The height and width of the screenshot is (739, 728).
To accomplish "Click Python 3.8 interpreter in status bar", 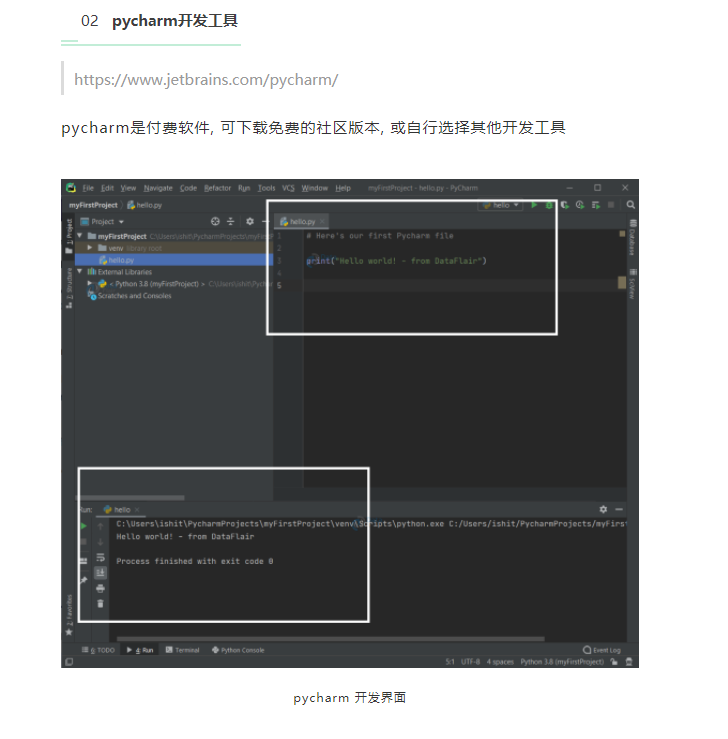I will coord(562,662).
